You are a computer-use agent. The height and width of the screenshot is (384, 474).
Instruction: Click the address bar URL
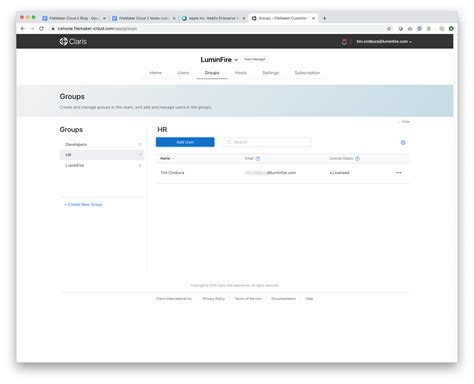97,29
